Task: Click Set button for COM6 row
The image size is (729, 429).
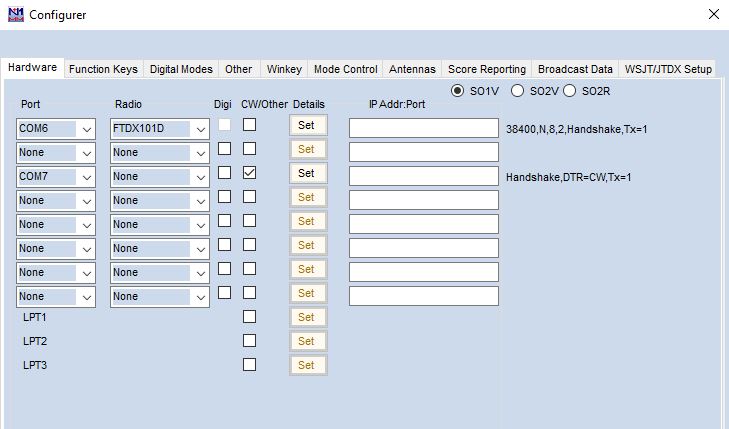Action: [x=306, y=125]
